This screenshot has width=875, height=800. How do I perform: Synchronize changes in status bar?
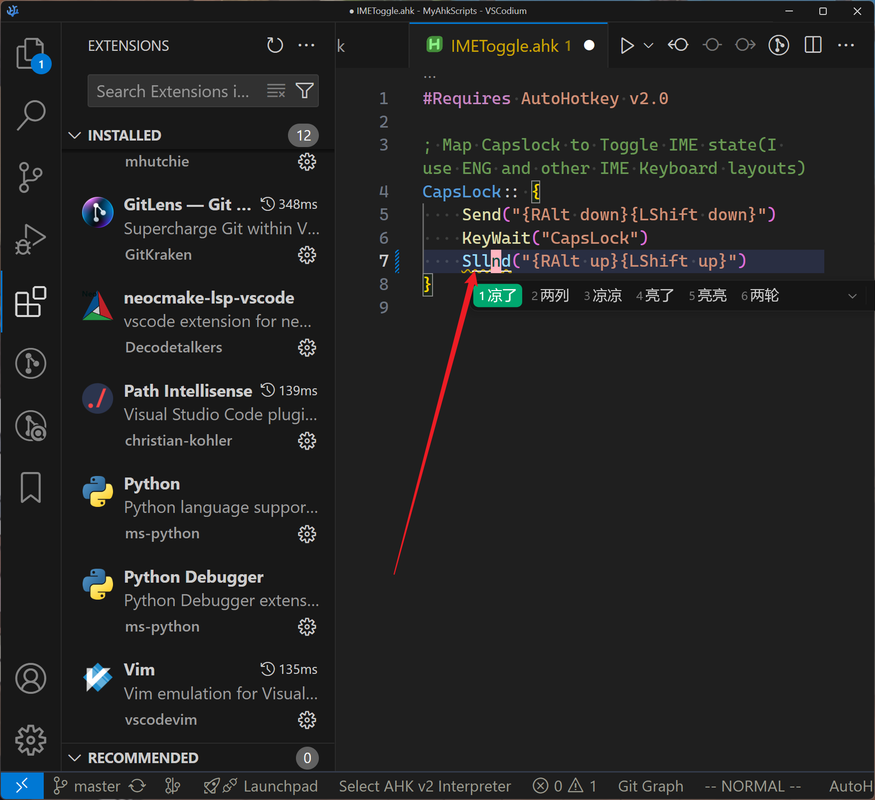point(137,786)
